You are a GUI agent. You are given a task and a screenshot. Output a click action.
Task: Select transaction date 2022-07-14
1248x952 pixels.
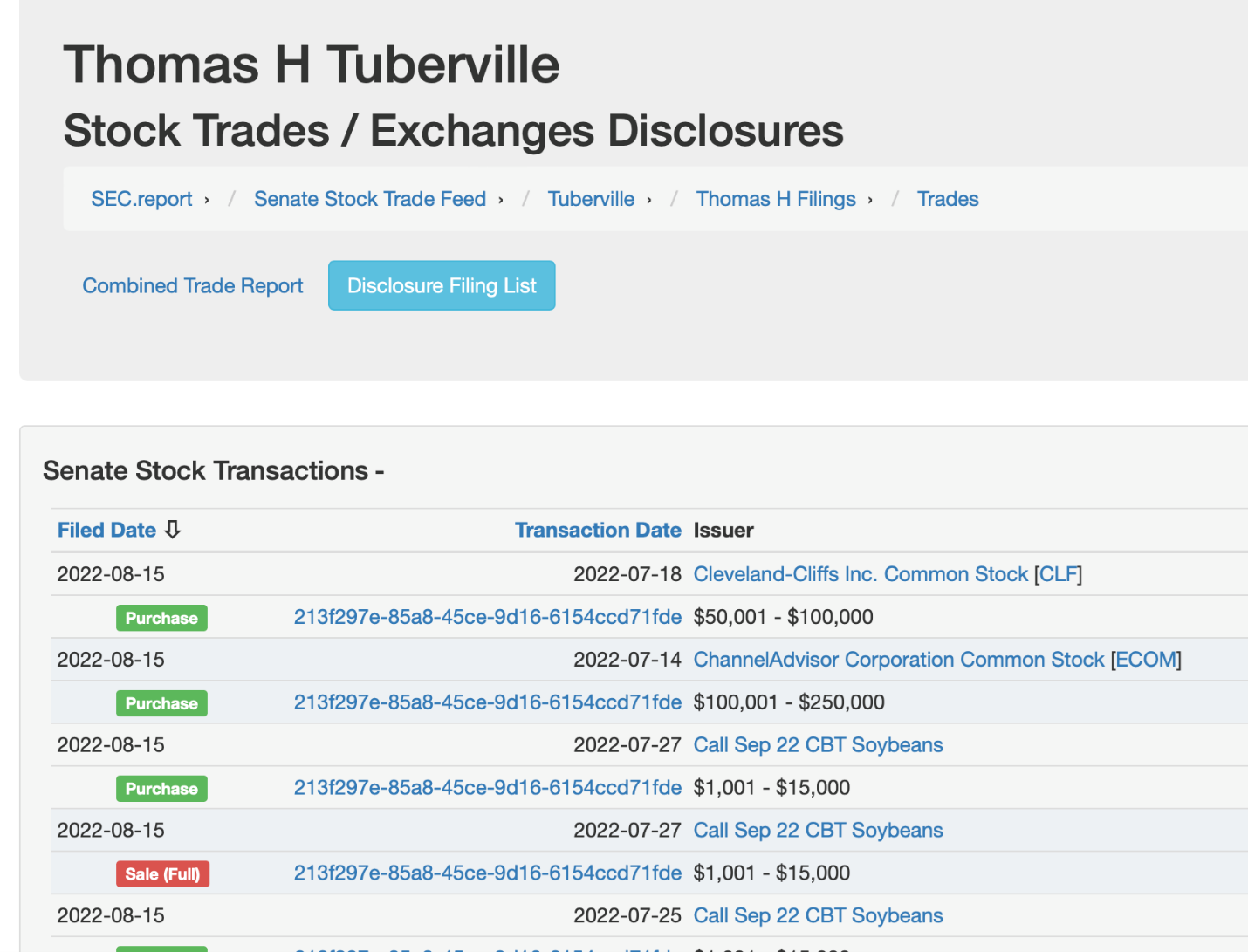(x=627, y=660)
